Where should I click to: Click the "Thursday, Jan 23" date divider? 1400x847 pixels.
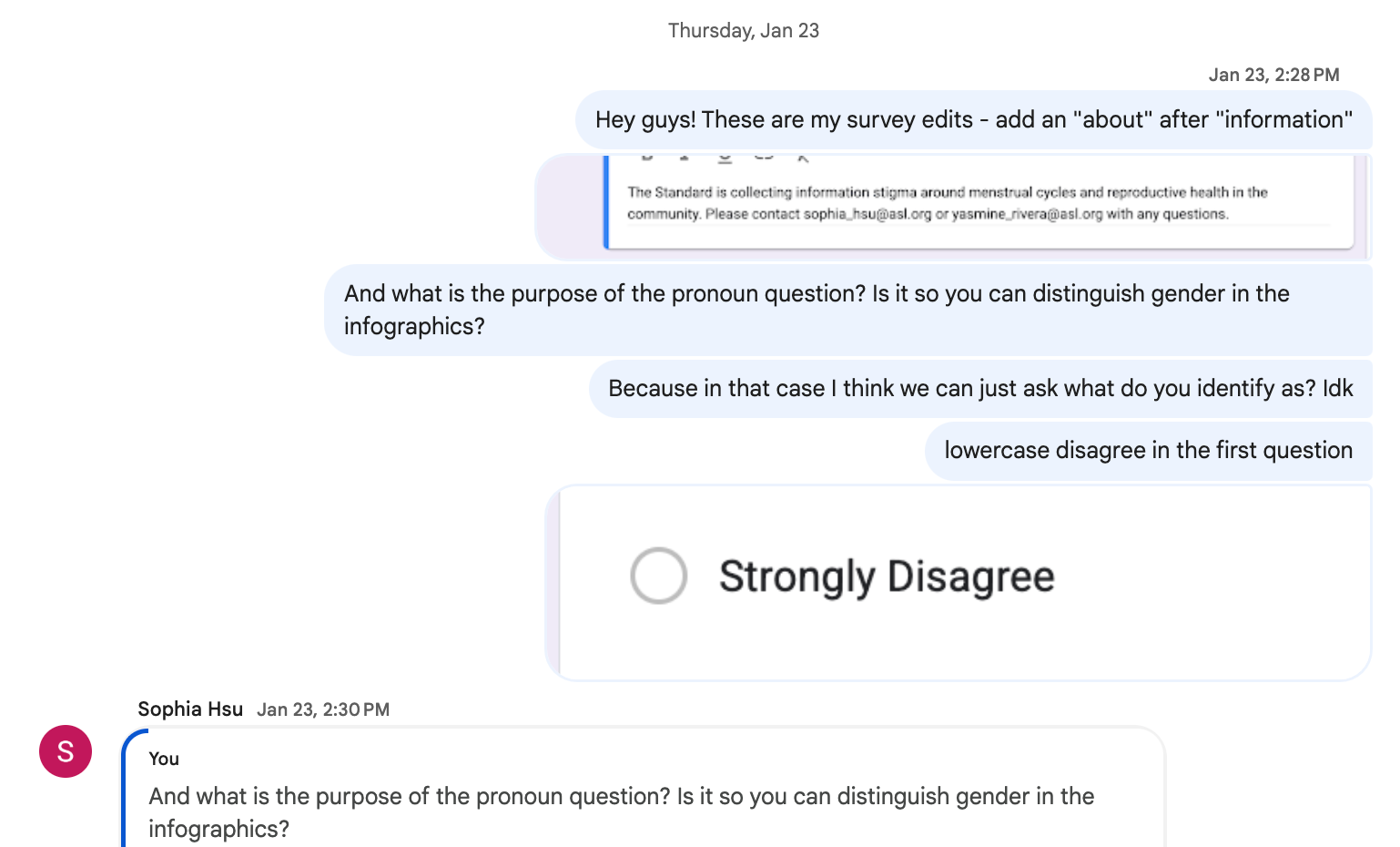tap(744, 31)
